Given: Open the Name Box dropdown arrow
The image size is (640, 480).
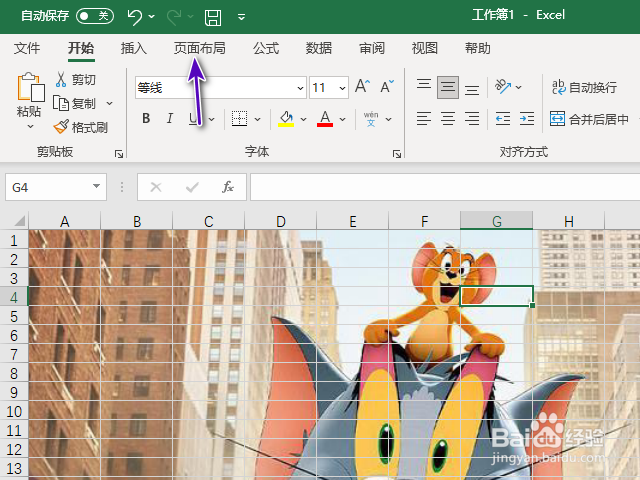Looking at the screenshot, I should coord(97,186).
